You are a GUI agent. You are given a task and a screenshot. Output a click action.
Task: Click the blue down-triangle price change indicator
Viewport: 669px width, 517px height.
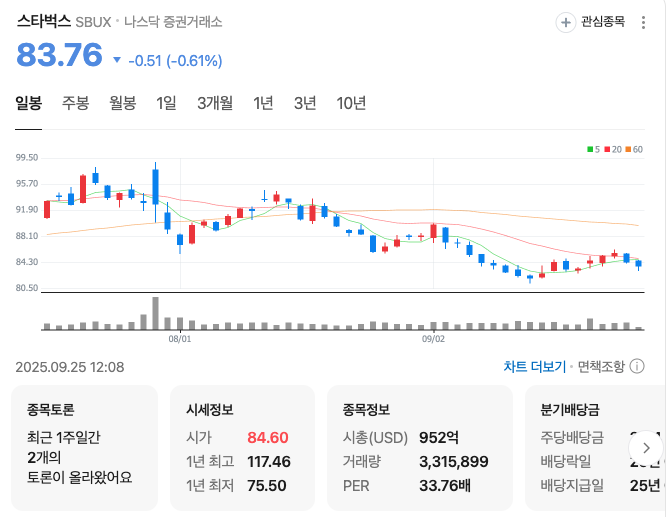[117, 60]
